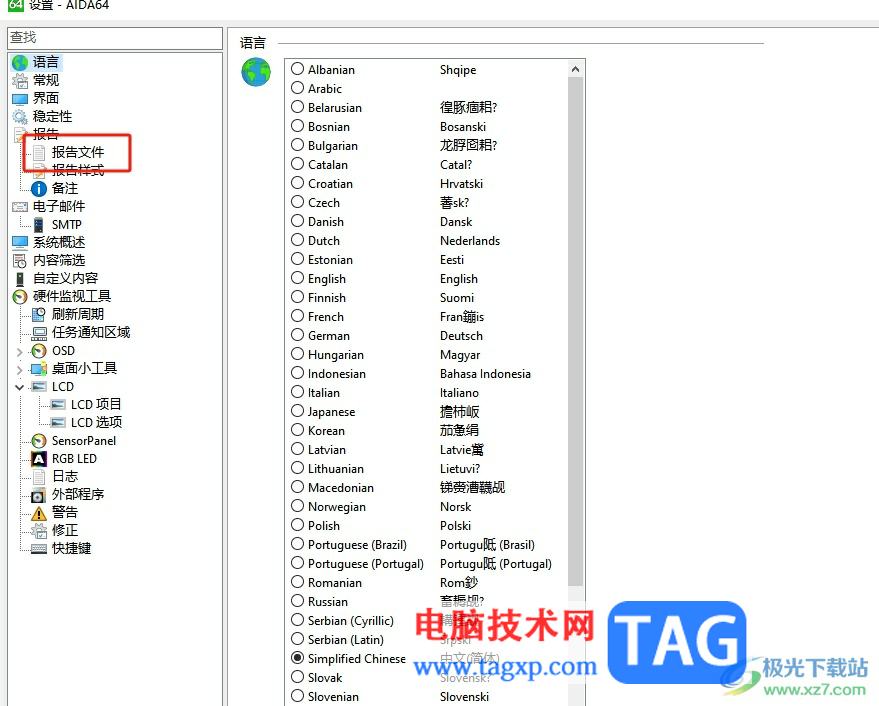Click the 自定义内容 icon
879x706 pixels.
pos(20,279)
